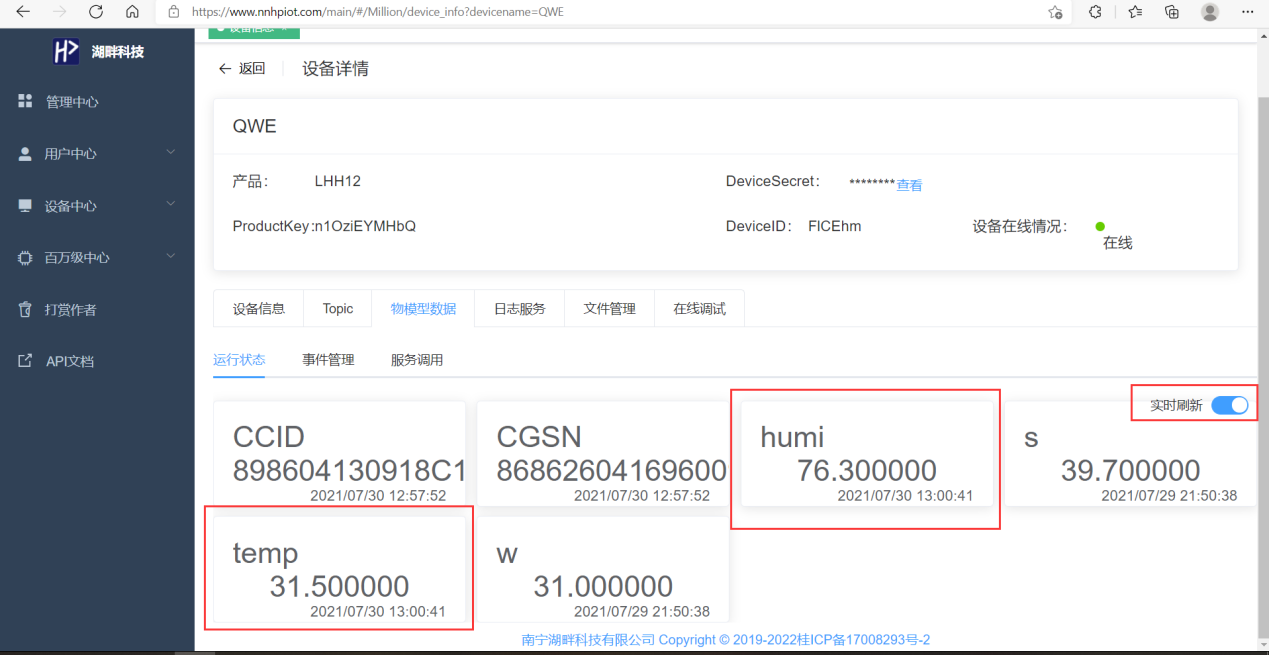The width and height of the screenshot is (1269, 655).
Task: Click the 湖畔科技 logo
Action: pyautogui.click(x=66, y=51)
